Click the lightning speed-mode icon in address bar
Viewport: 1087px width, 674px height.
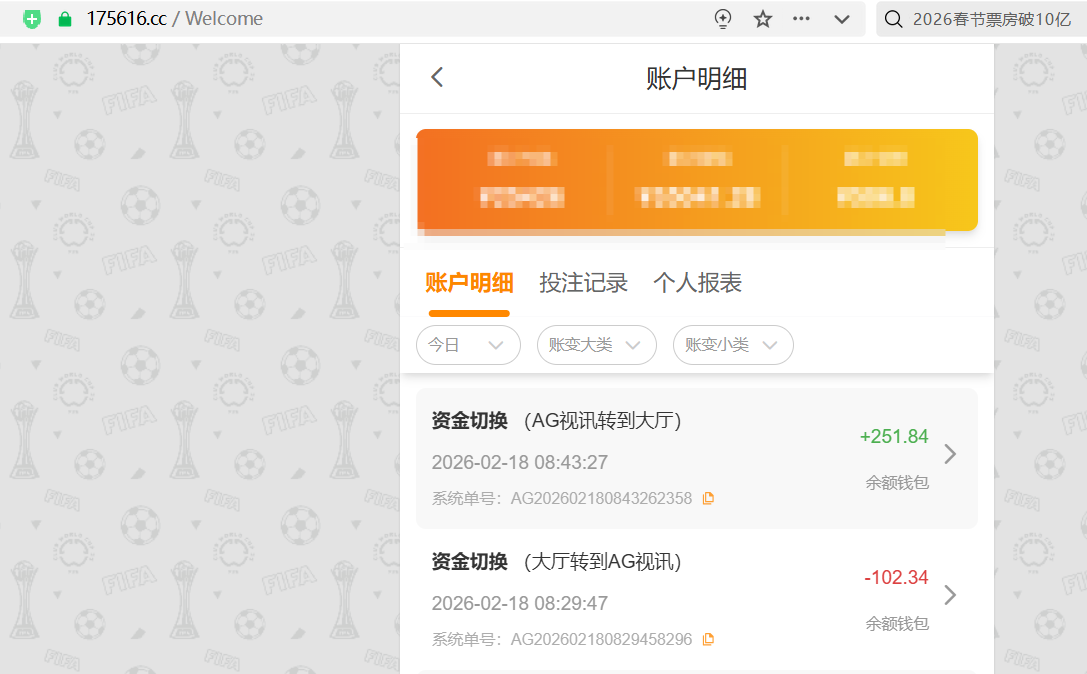[723, 19]
